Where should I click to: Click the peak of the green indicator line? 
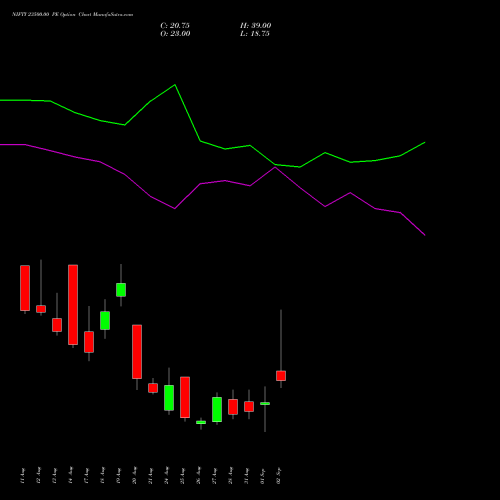(175, 85)
